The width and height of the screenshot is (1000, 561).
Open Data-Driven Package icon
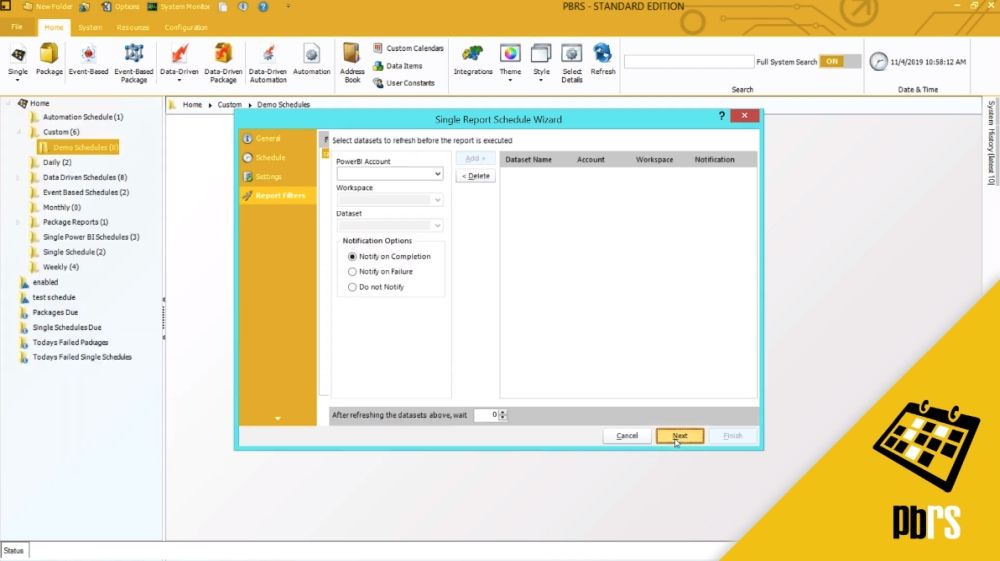[223, 63]
